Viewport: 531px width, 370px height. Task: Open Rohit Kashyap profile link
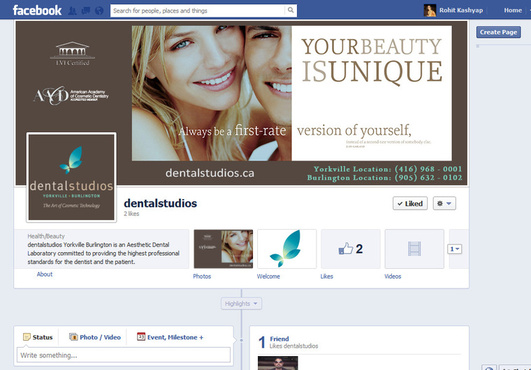point(461,10)
